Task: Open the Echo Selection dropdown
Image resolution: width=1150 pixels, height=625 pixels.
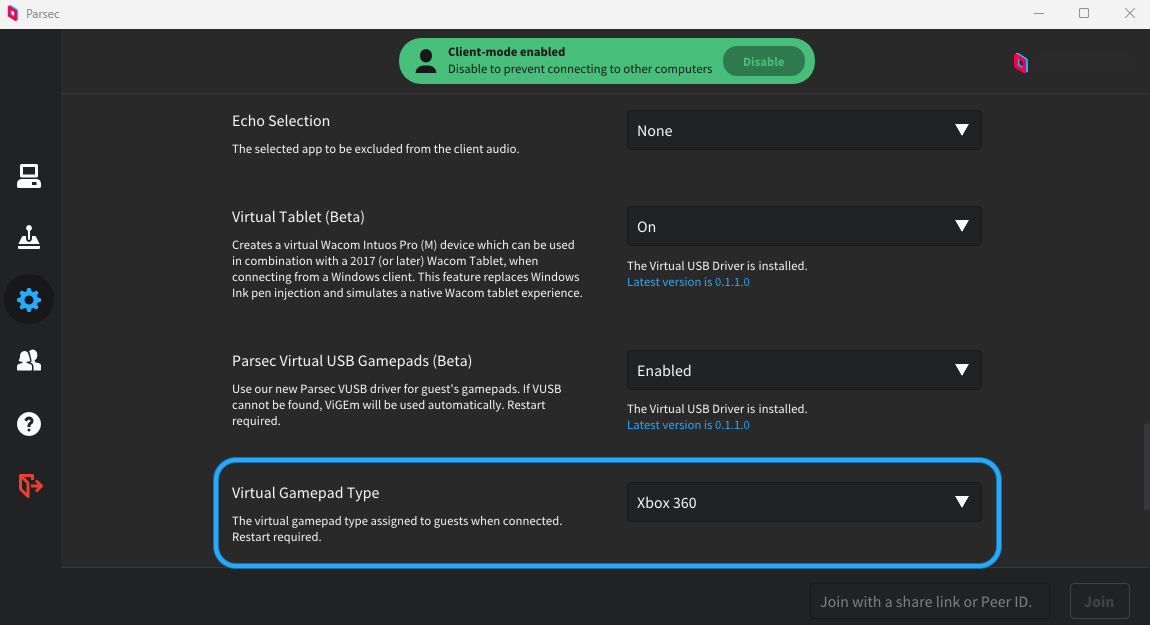Action: coord(804,131)
